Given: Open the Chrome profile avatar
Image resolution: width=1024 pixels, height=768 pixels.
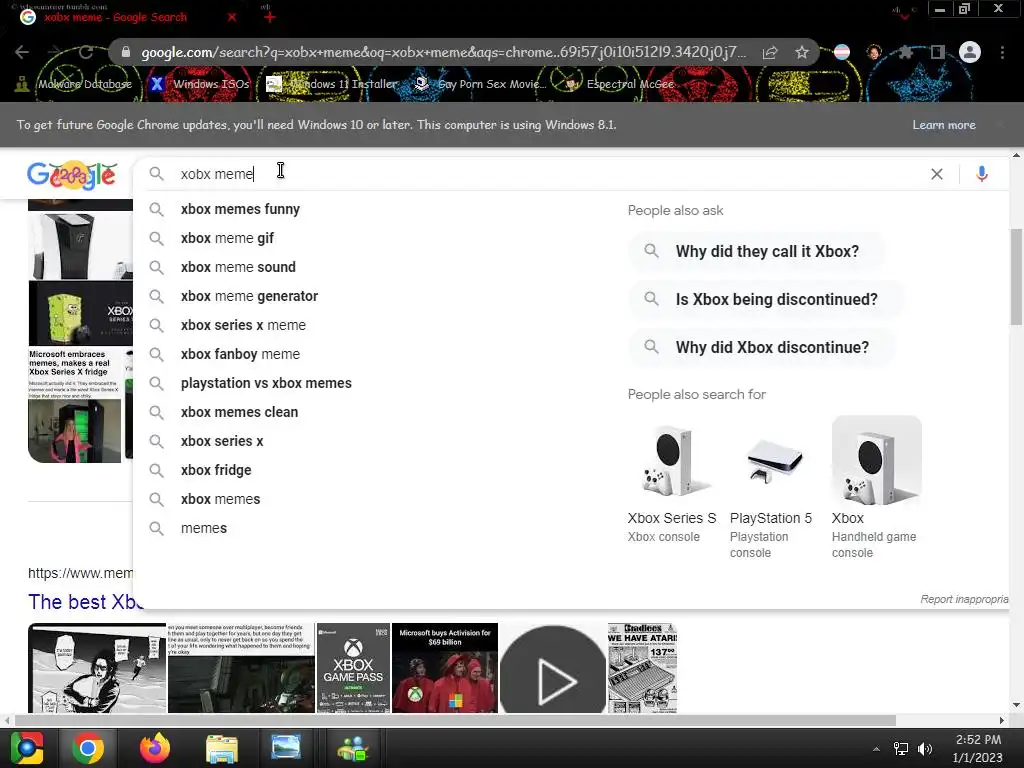Looking at the screenshot, I should (x=970, y=52).
